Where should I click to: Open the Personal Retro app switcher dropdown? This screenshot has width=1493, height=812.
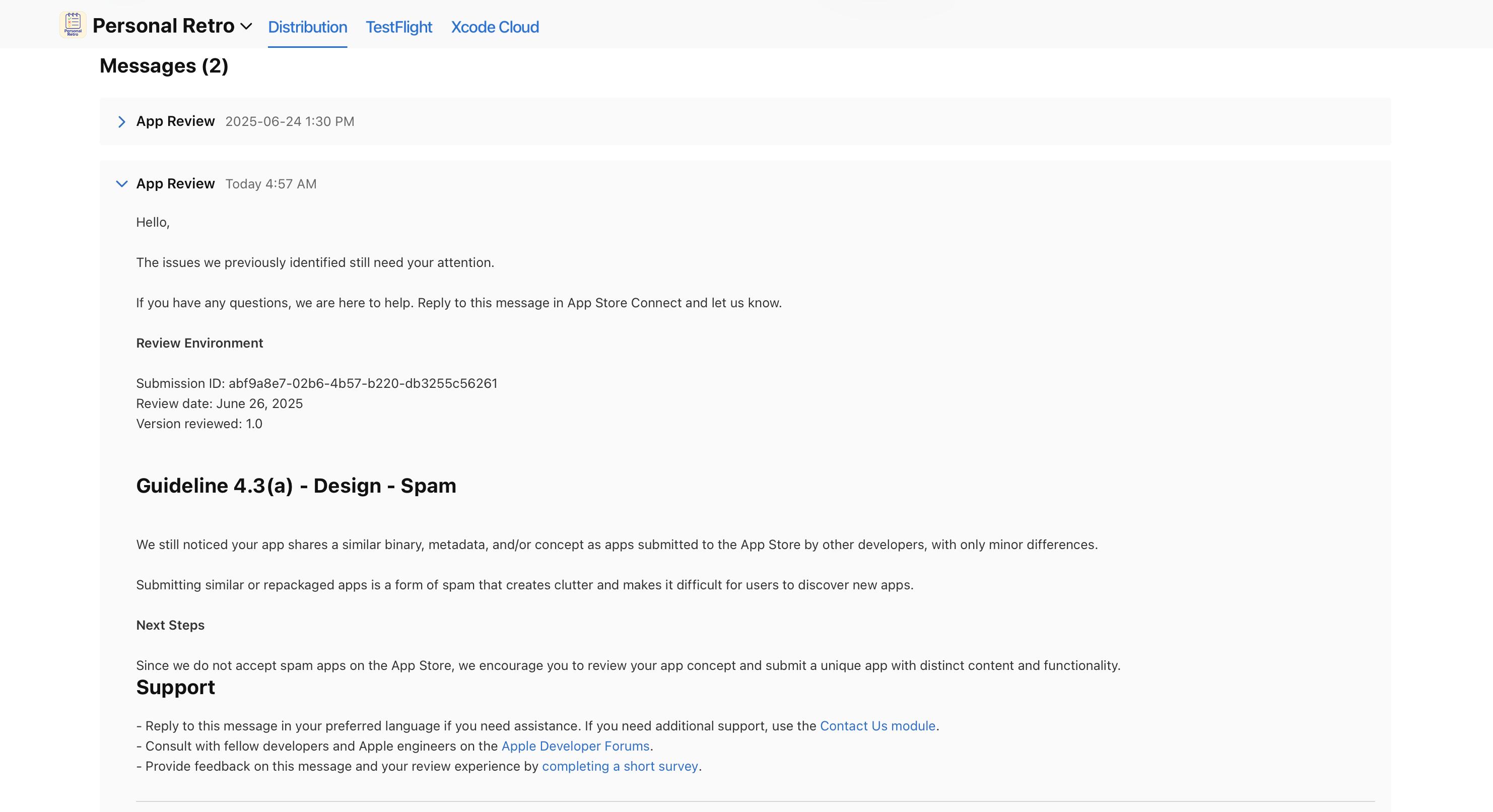246,27
